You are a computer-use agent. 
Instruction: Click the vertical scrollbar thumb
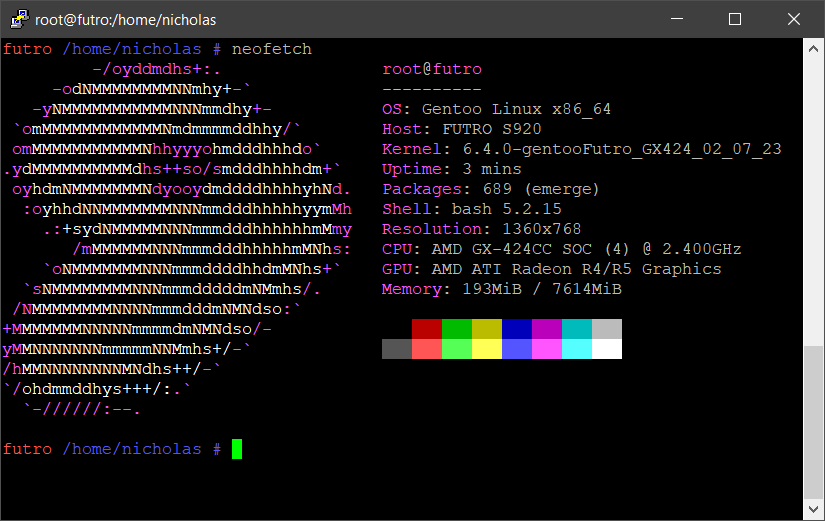(x=813, y=422)
